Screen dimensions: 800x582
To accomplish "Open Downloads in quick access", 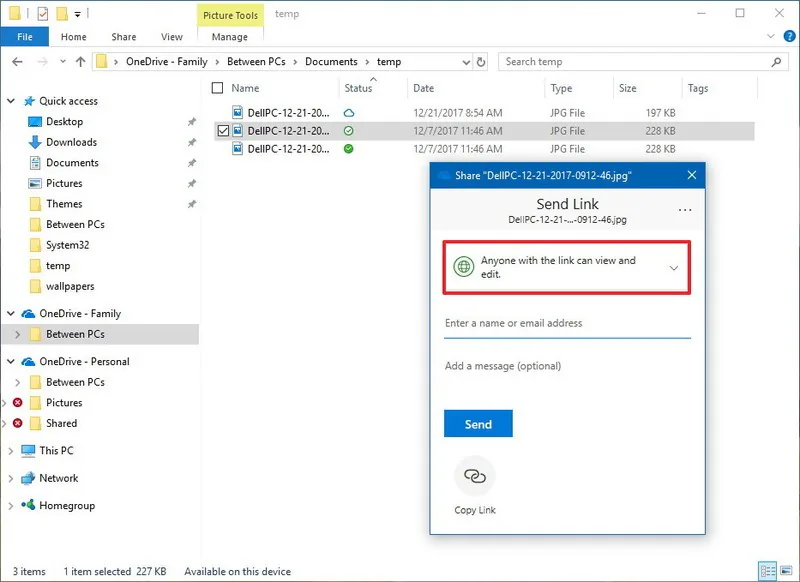I will pyautogui.click(x=71, y=142).
